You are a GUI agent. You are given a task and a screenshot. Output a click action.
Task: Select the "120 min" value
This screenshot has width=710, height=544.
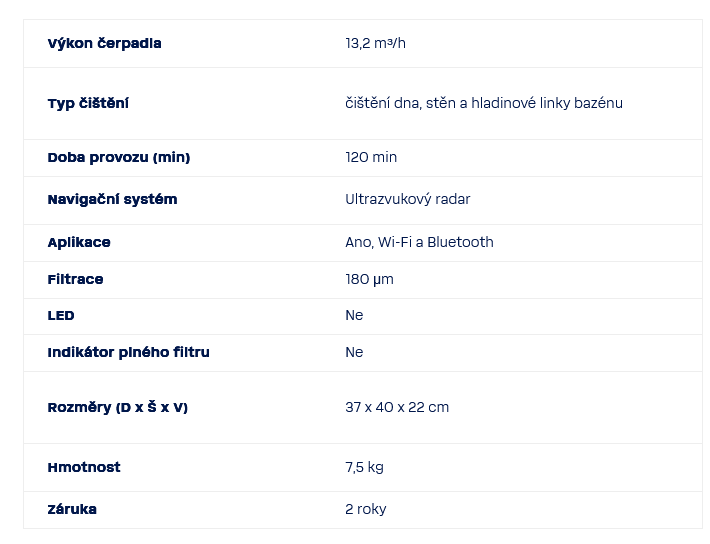tap(371, 157)
